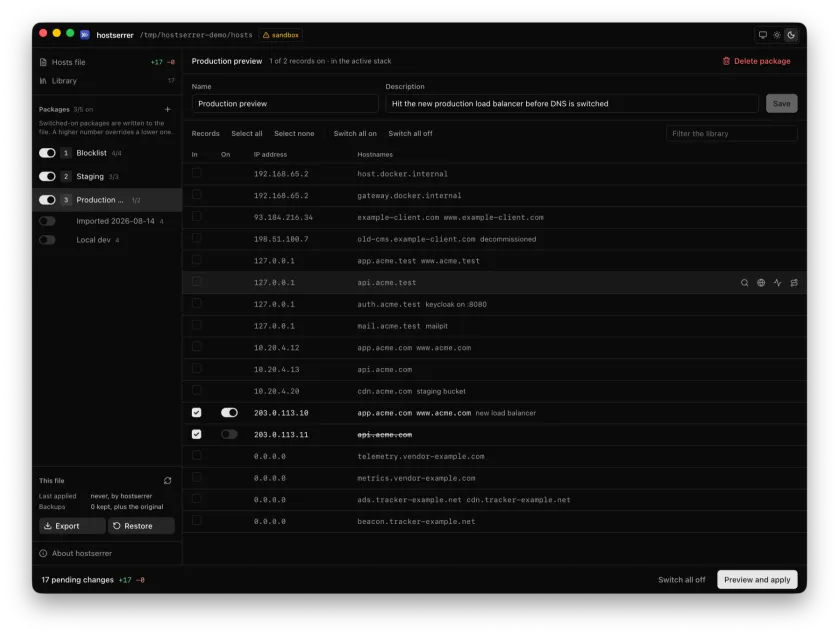
Task: Click the auth.acme.test hostname
Action: pos(389,304)
